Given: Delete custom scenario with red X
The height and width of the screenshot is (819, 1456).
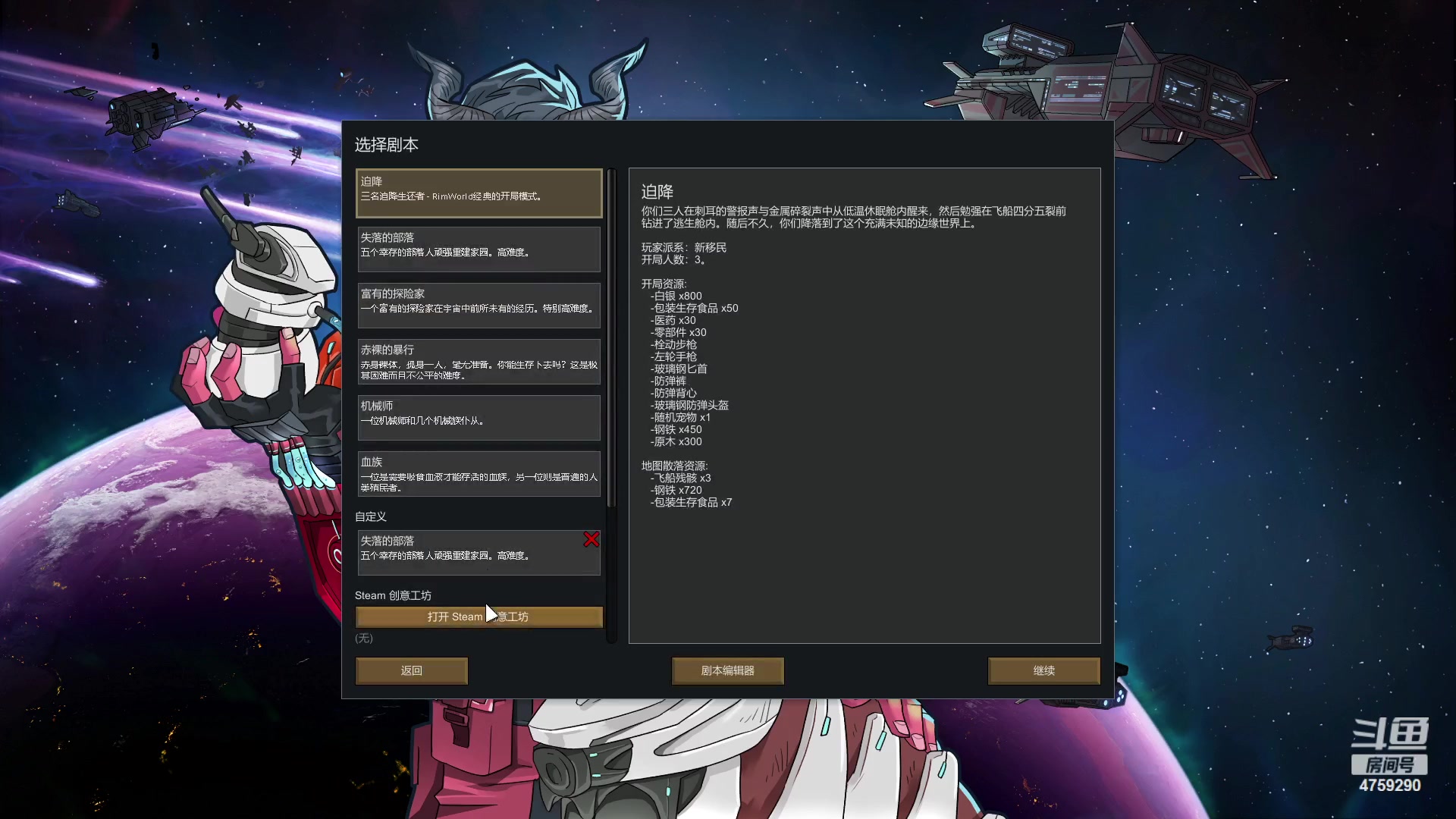Looking at the screenshot, I should [591, 539].
